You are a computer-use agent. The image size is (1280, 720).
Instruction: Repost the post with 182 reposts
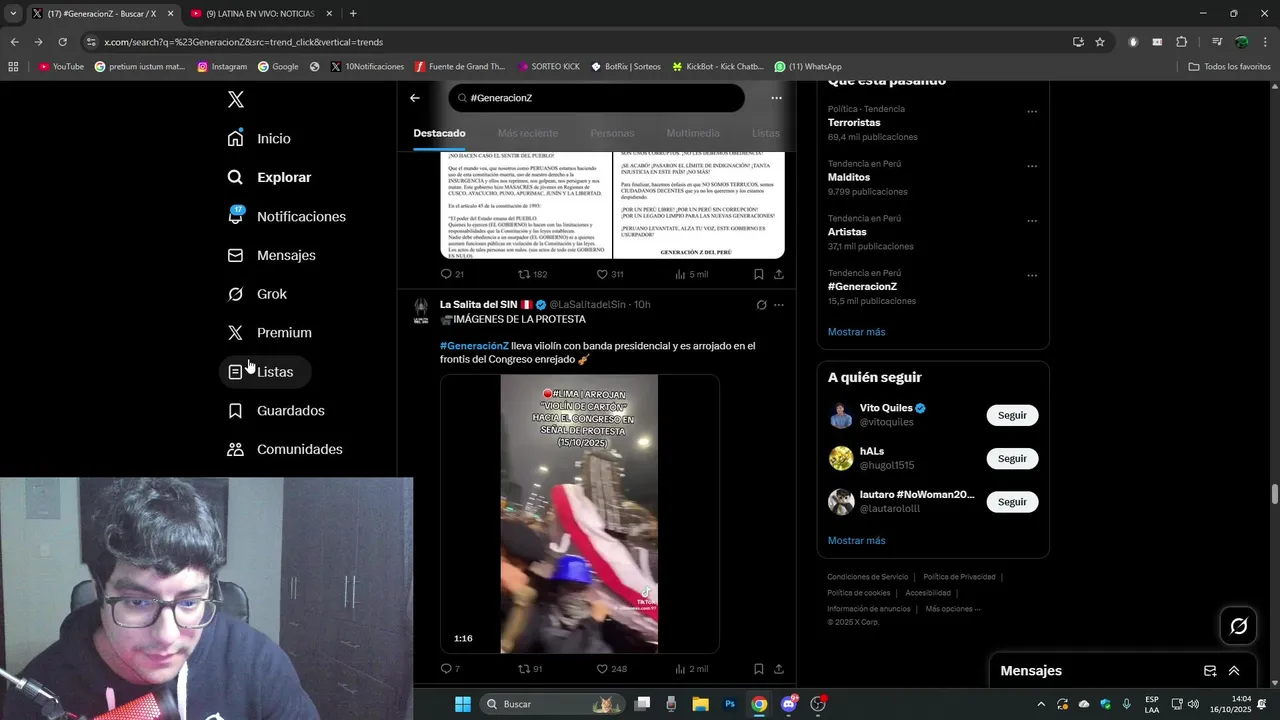click(x=532, y=274)
